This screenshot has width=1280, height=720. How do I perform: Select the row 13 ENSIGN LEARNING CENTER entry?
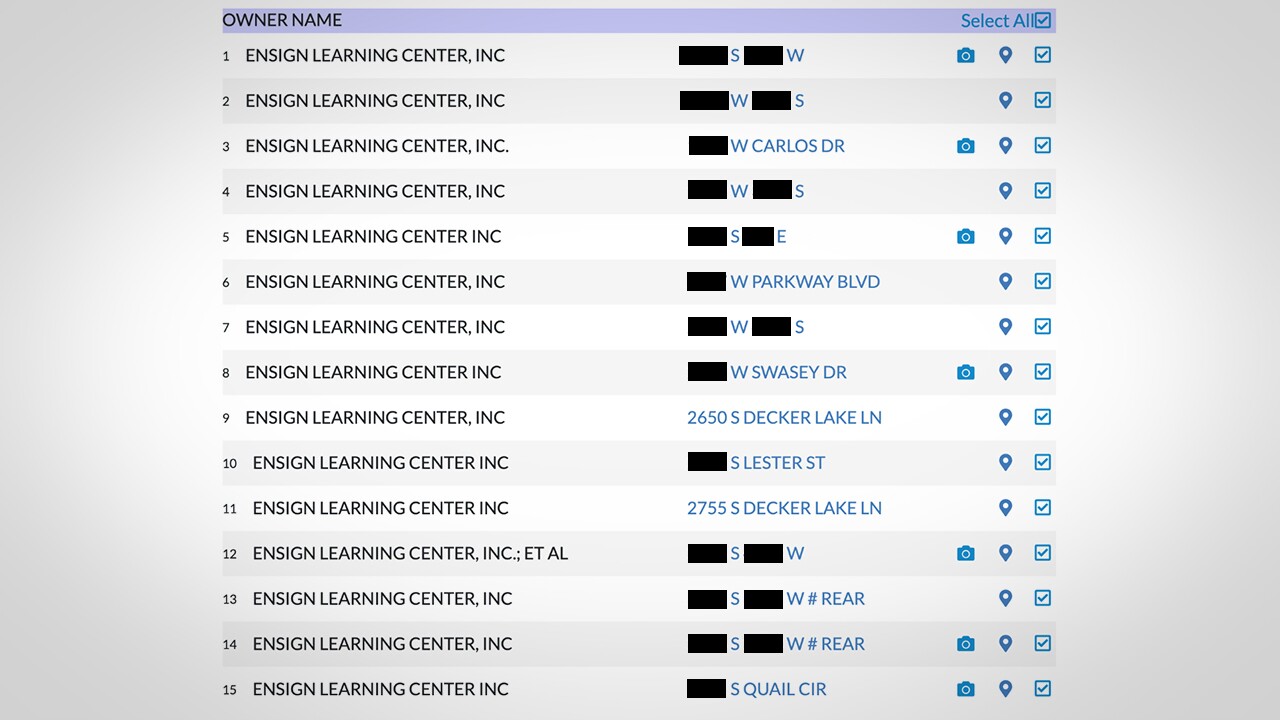(x=382, y=598)
